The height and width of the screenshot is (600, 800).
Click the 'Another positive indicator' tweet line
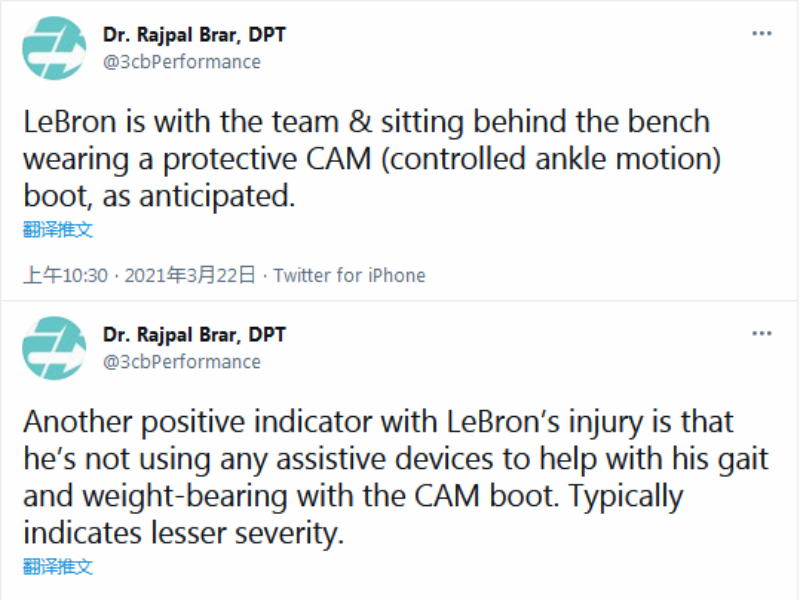(x=379, y=422)
